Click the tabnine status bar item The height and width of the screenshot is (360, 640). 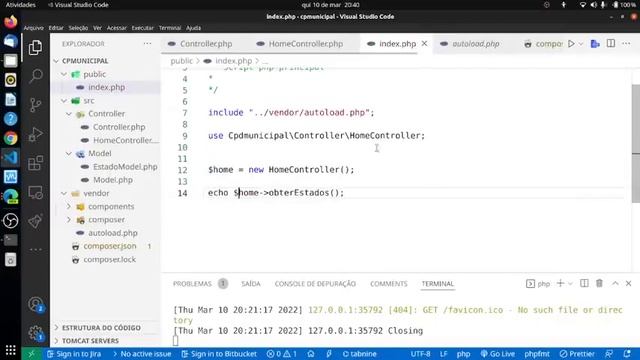pos(359,354)
